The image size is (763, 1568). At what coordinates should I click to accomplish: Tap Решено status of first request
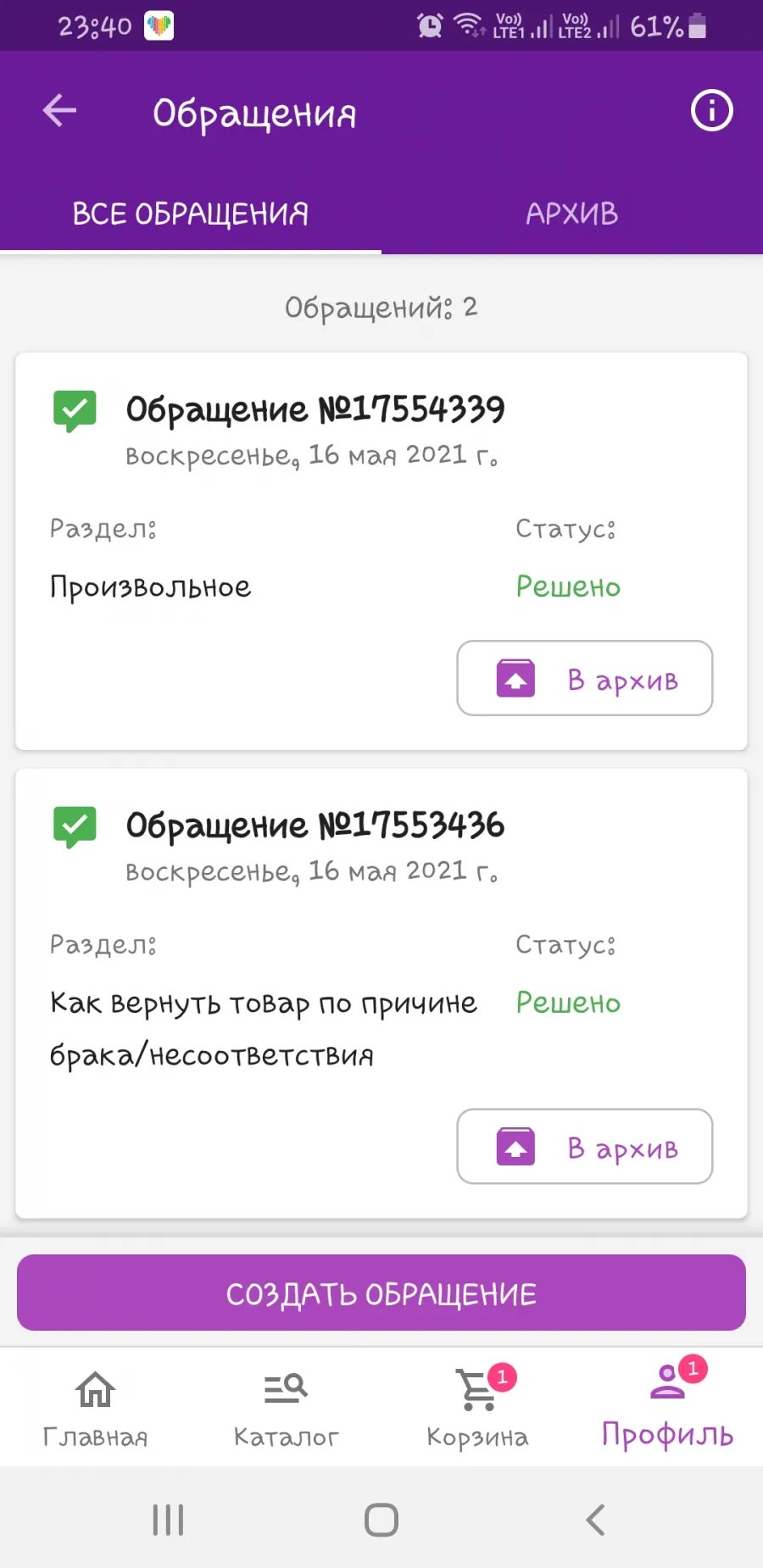point(568,587)
